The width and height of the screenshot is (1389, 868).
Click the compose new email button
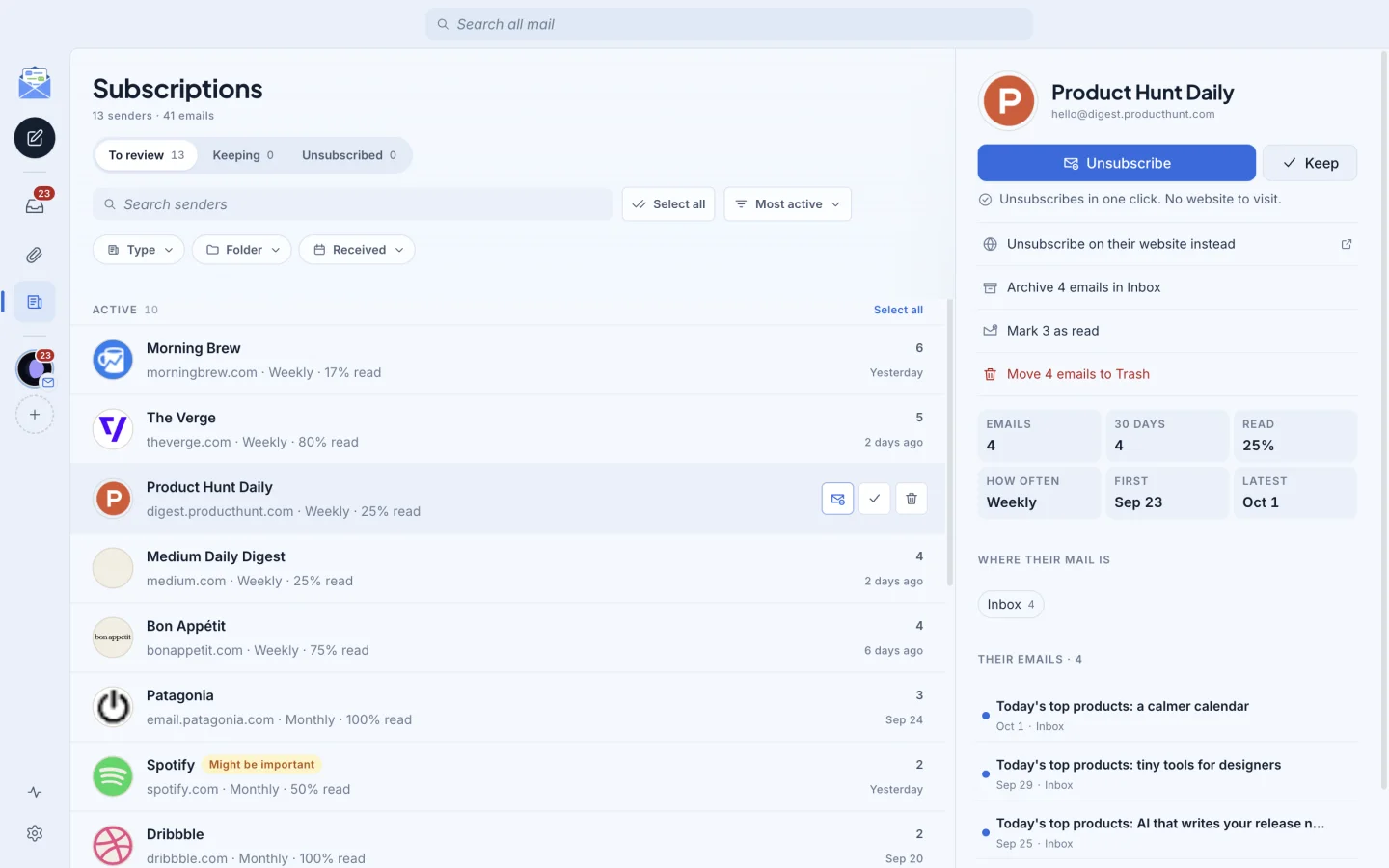pos(35,138)
